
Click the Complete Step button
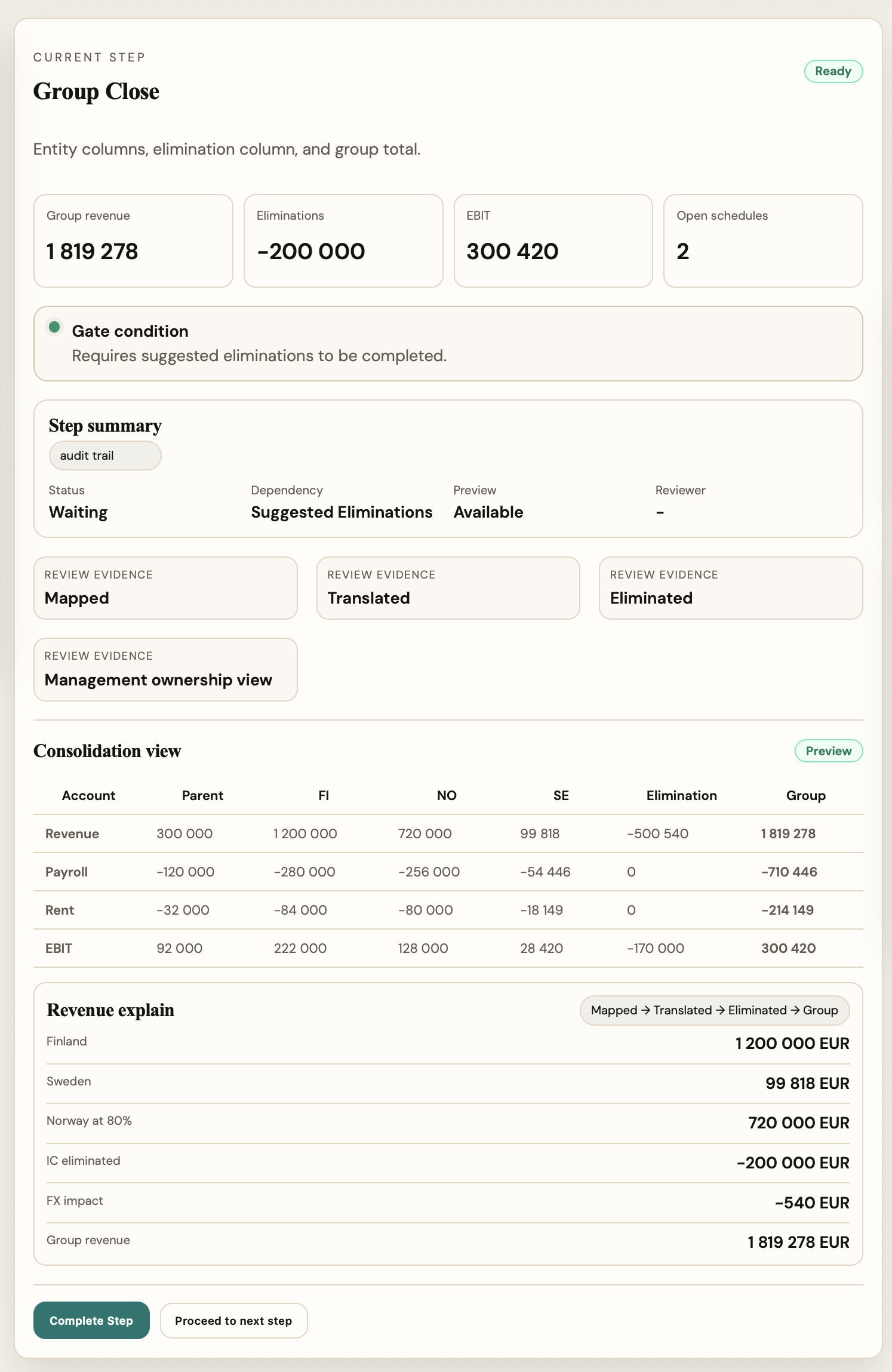91,1320
